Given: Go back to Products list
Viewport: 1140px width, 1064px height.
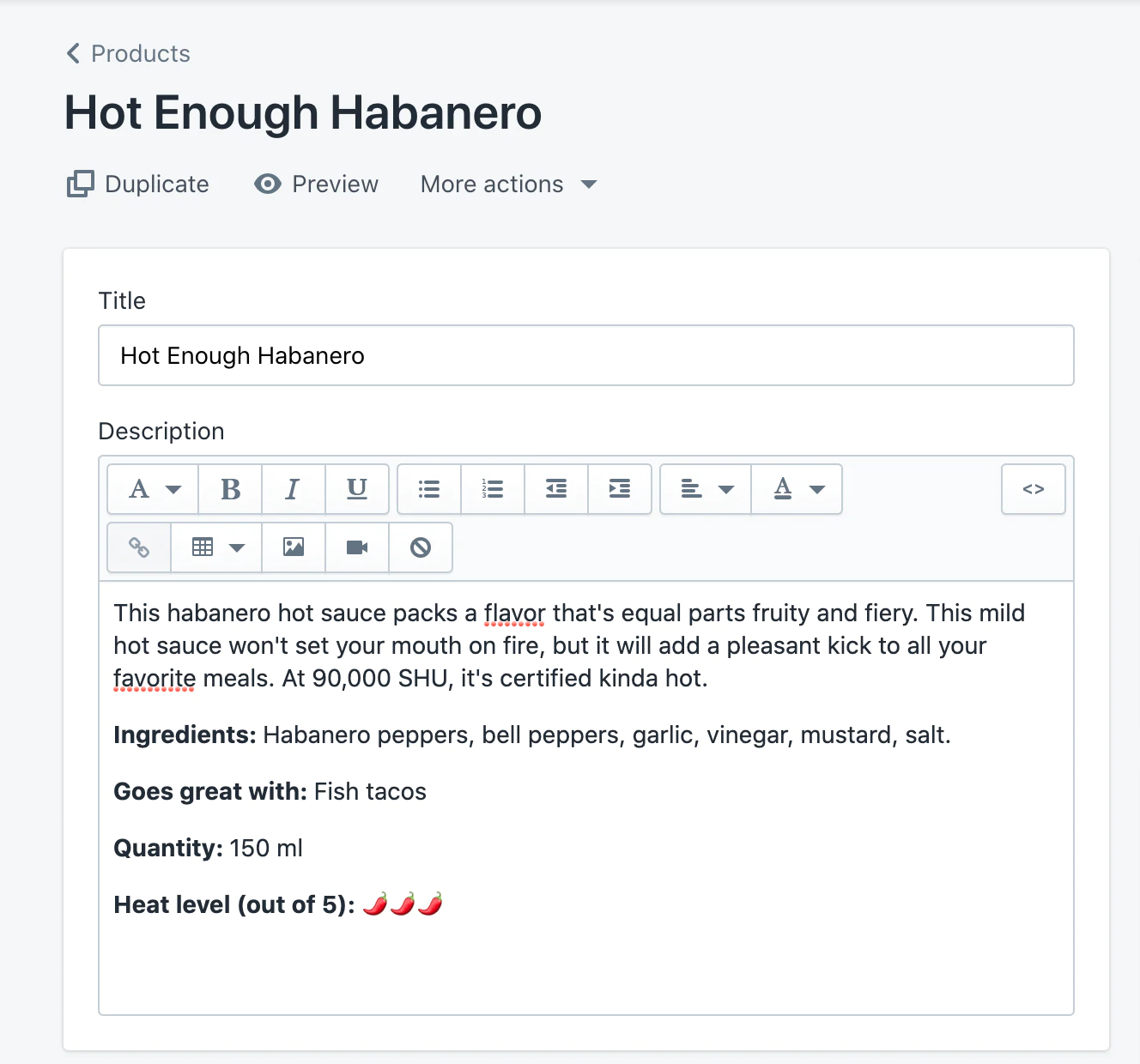Looking at the screenshot, I should pos(129,53).
